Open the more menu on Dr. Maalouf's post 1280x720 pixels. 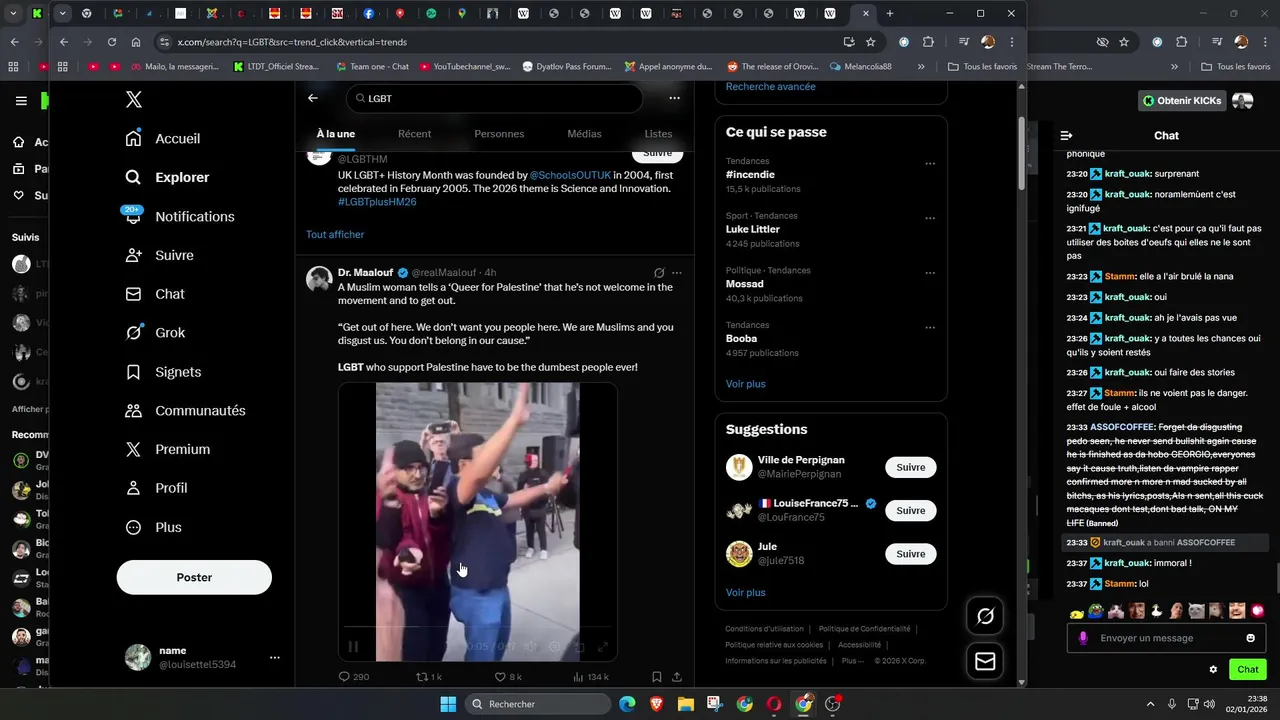(677, 272)
